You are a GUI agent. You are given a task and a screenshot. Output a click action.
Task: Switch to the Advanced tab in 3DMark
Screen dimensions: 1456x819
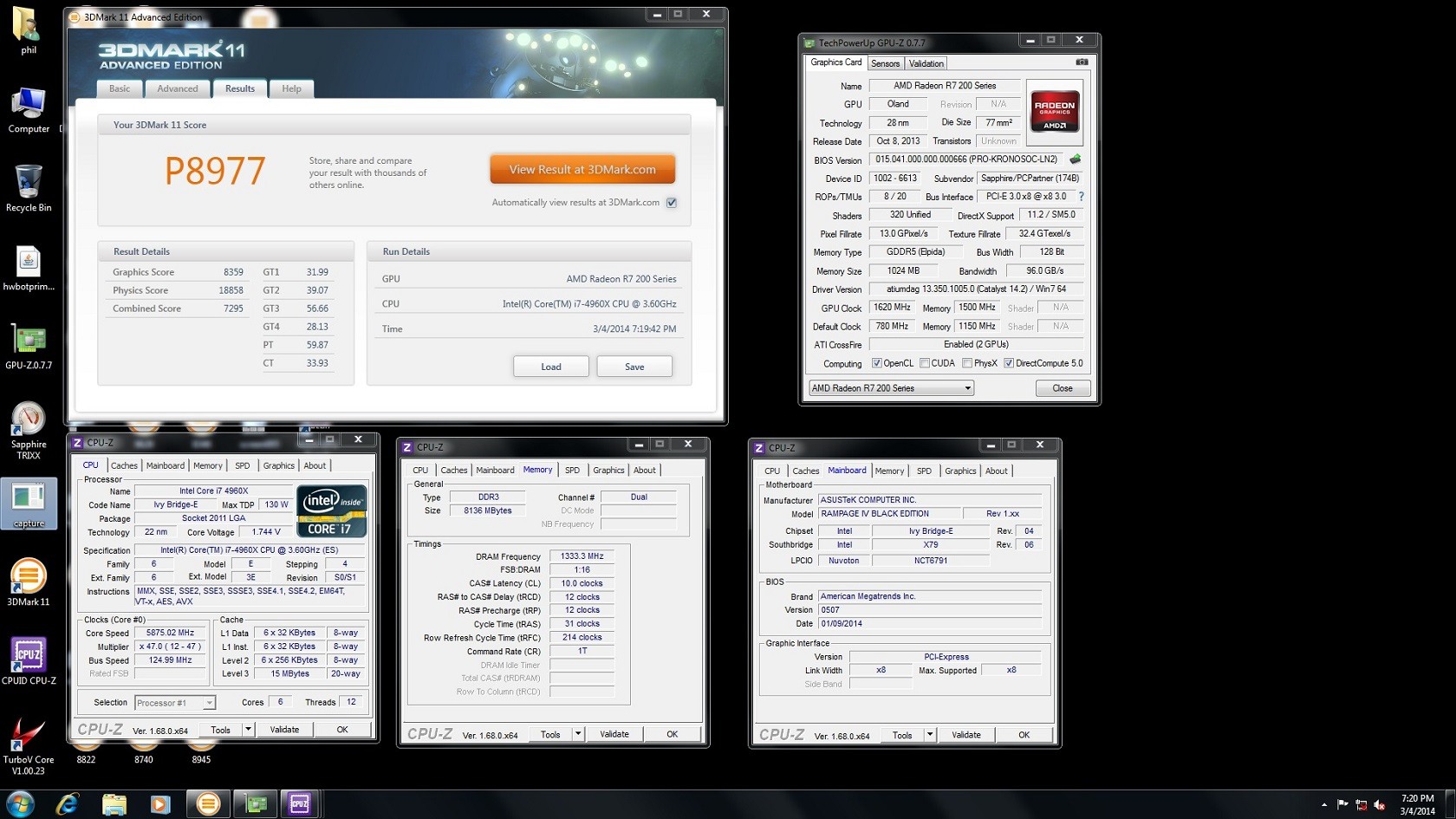click(x=178, y=88)
